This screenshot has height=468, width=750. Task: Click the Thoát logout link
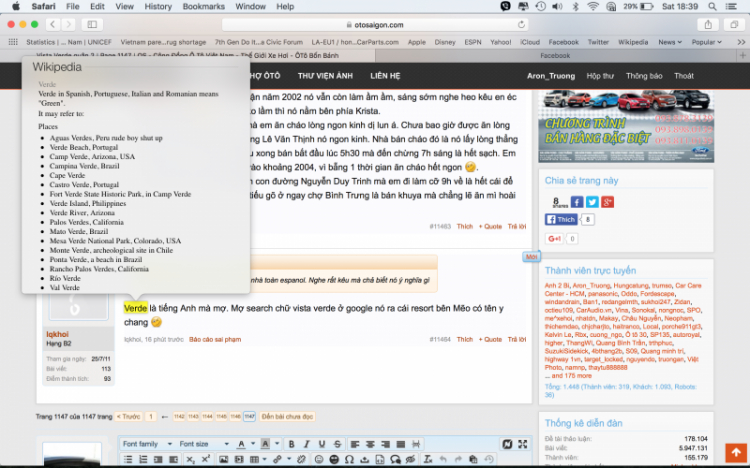[684, 76]
